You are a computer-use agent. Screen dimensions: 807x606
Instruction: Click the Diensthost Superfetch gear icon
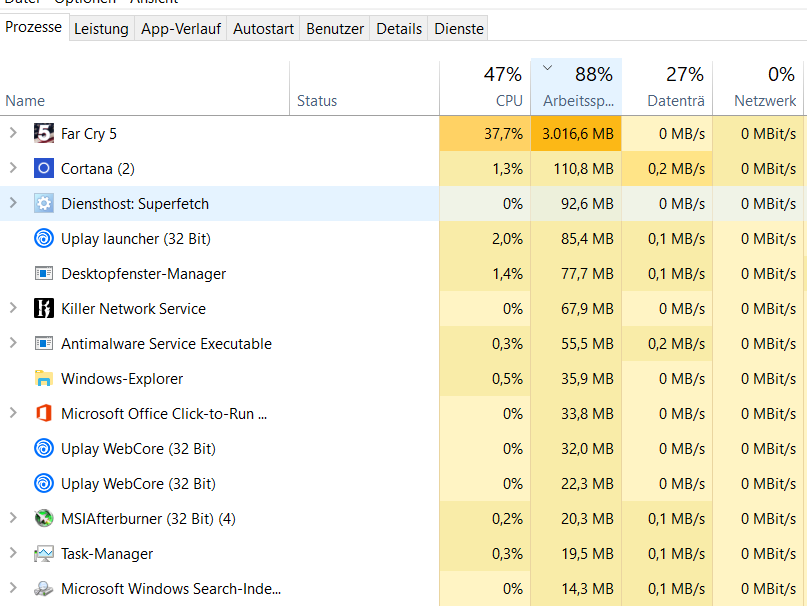coord(43,204)
